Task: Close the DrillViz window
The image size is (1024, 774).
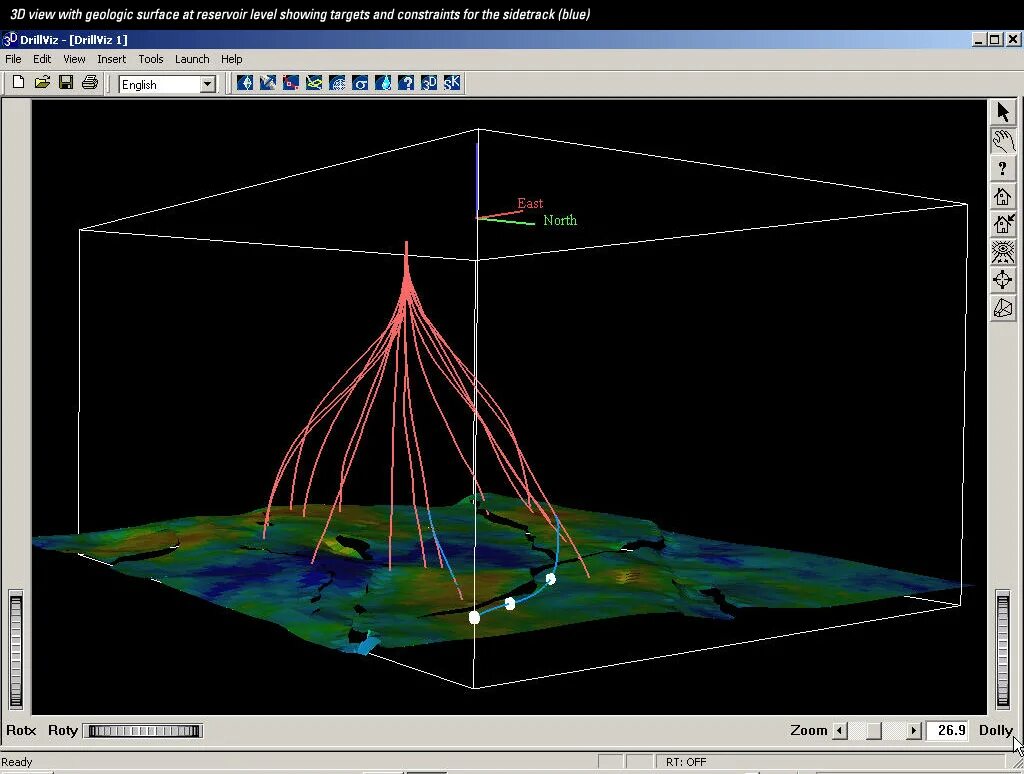Action: click(1012, 40)
